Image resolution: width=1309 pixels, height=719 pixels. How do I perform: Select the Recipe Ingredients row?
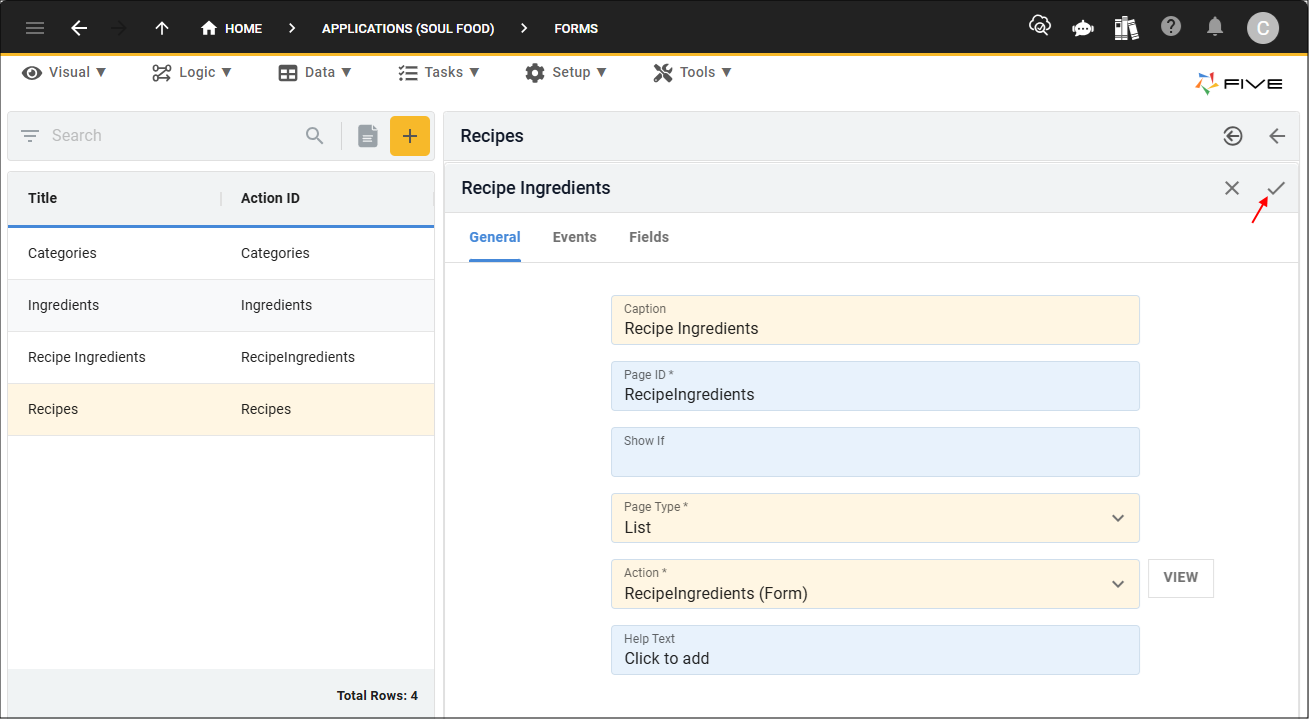[x=221, y=357]
